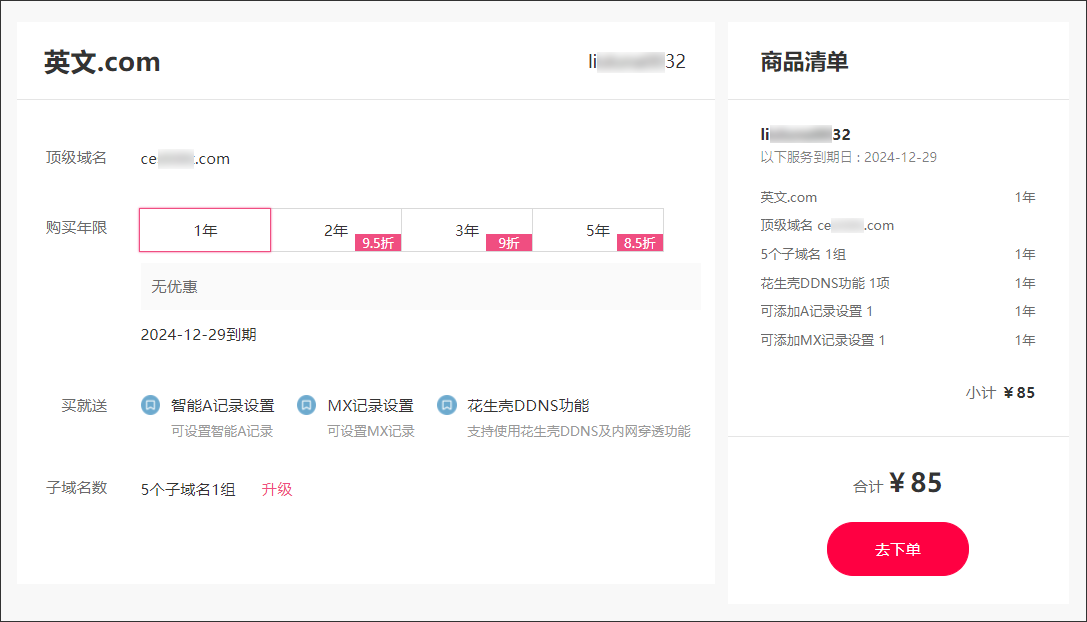This screenshot has height=622, width=1087.
Task: Click the 花生壳DDNS功能 gift icon
Action: click(x=447, y=405)
